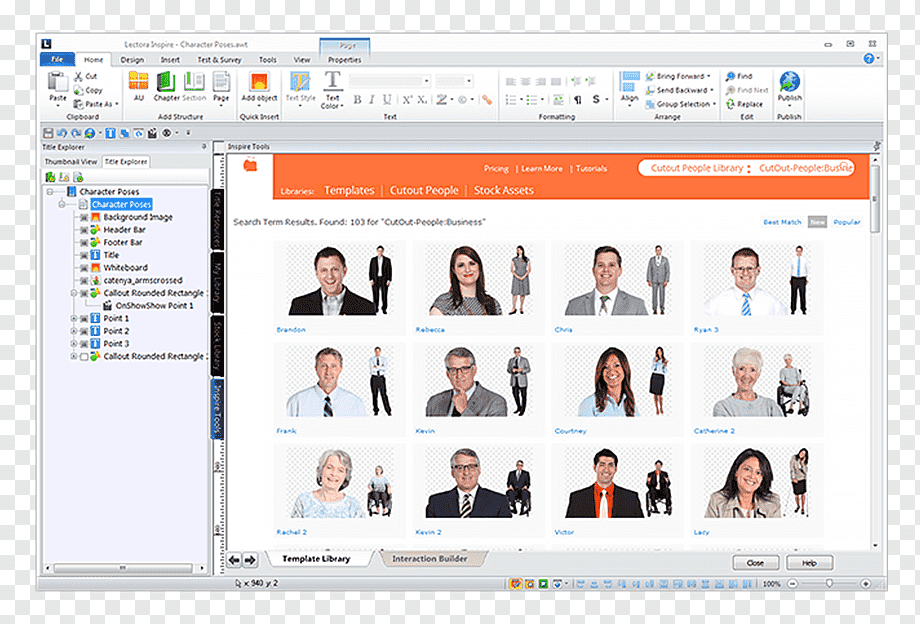Viewport: 920px width, 624px height.
Task: Click Replace in the Edit group
Action: [x=744, y=104]
